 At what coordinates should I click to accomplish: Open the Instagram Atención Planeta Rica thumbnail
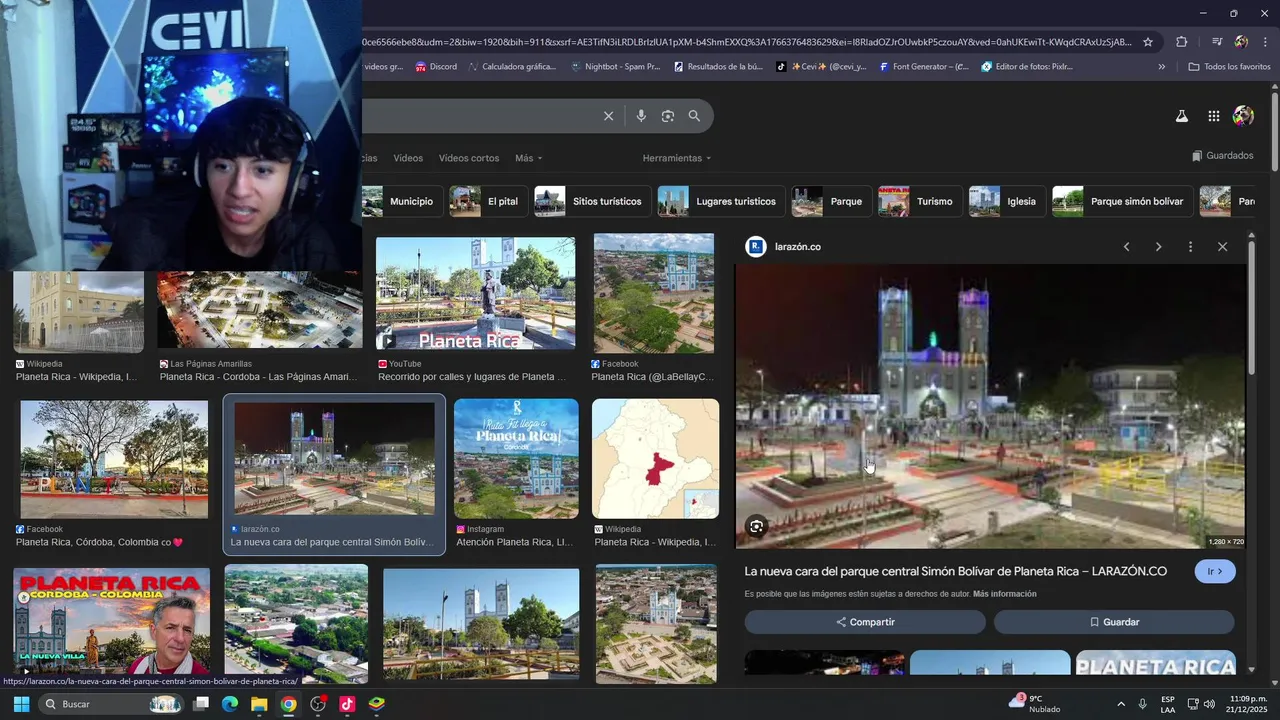[x=516, y=459]
